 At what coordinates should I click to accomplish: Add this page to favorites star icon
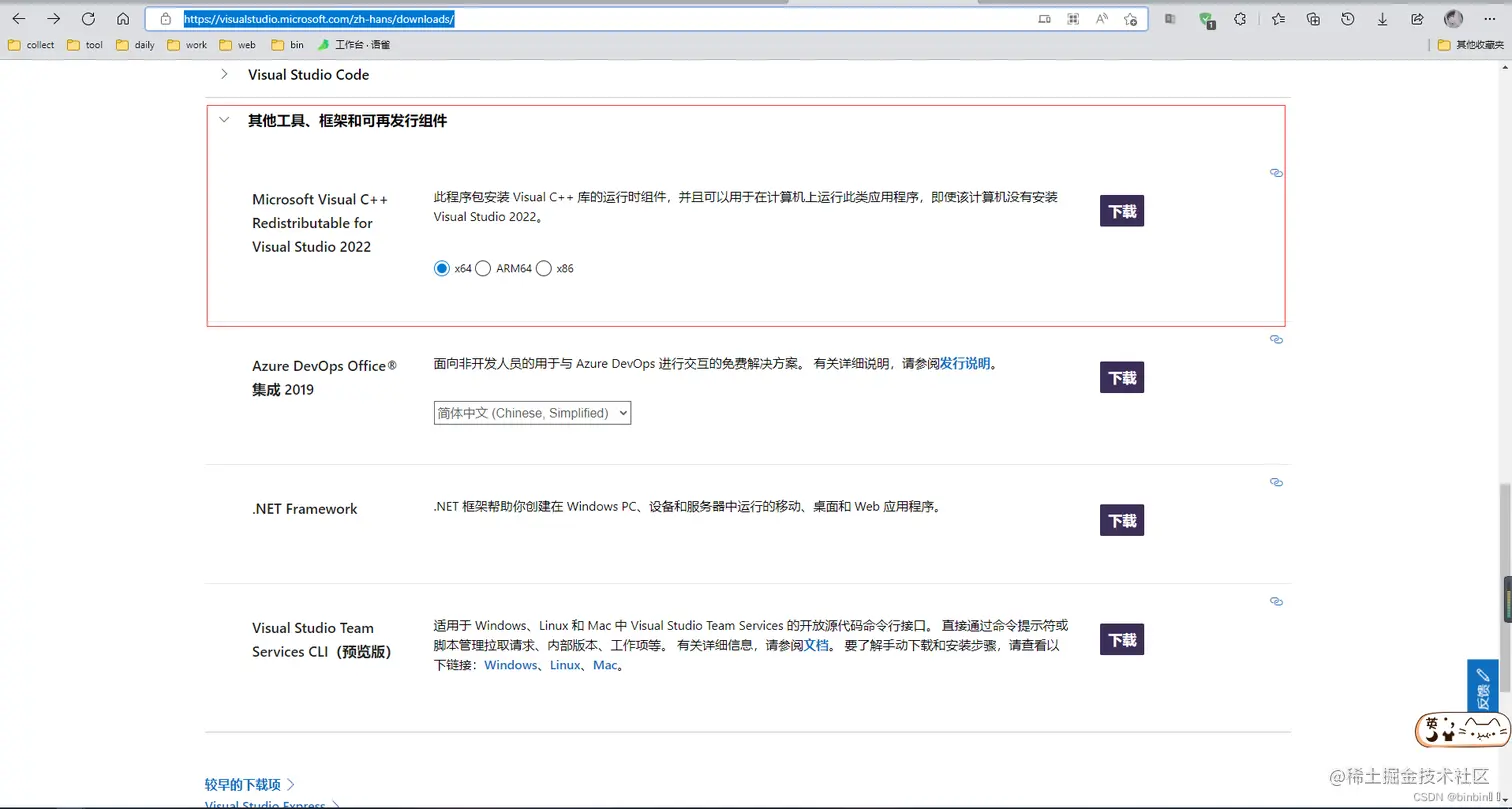click(x=1130, y=19)
